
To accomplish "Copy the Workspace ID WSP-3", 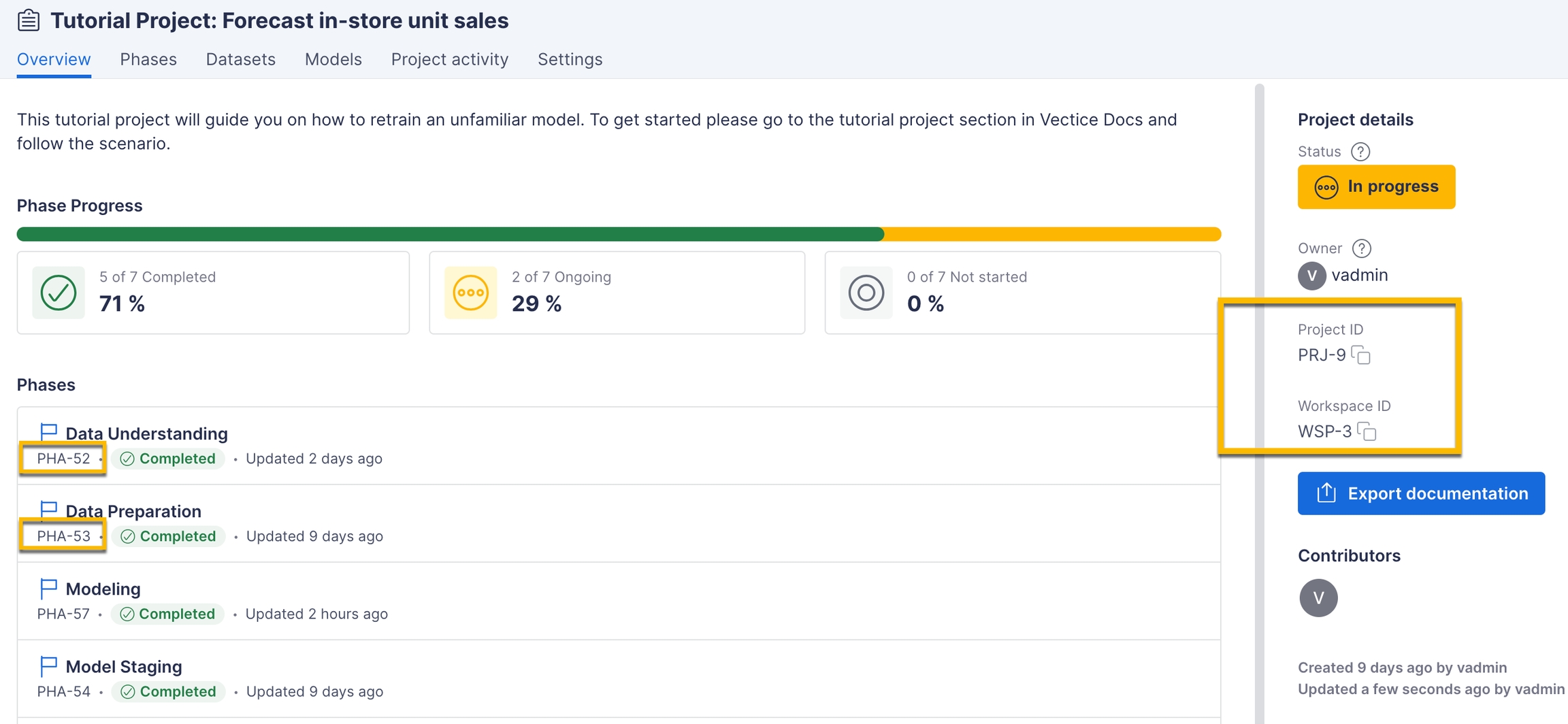I will pyautogui.click(x=1367, y=431).
